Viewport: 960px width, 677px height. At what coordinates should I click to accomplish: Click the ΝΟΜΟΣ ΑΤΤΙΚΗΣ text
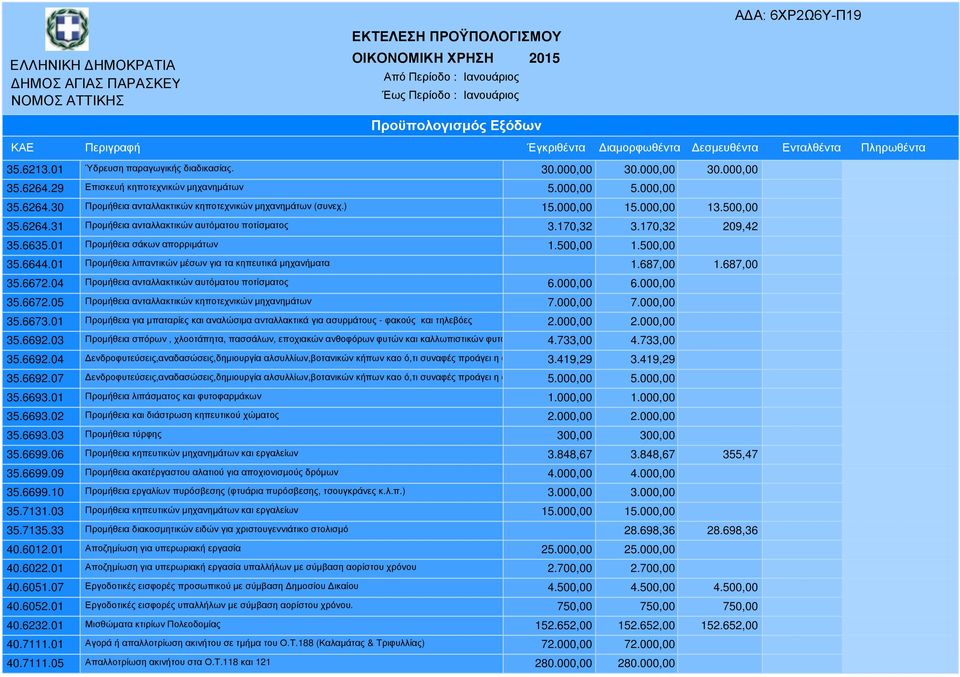click(67, 100)
